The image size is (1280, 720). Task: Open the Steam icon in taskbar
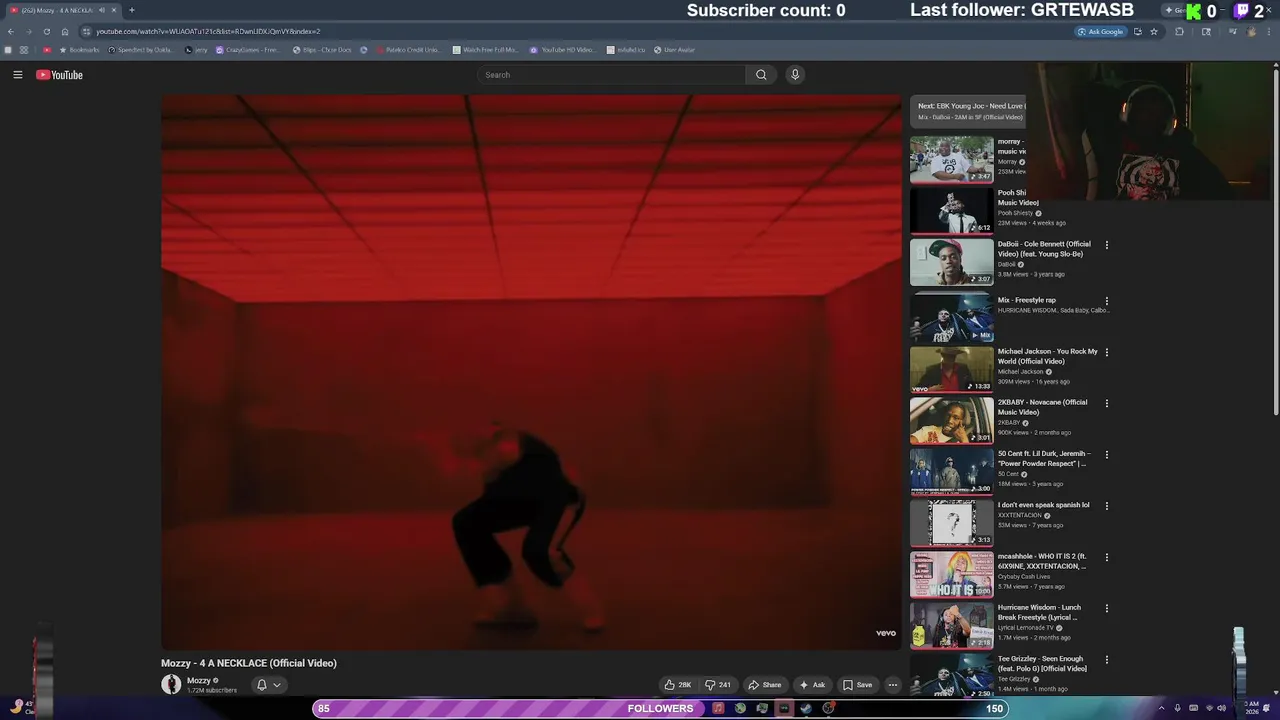pyautogui.click(x=806, y=708)
